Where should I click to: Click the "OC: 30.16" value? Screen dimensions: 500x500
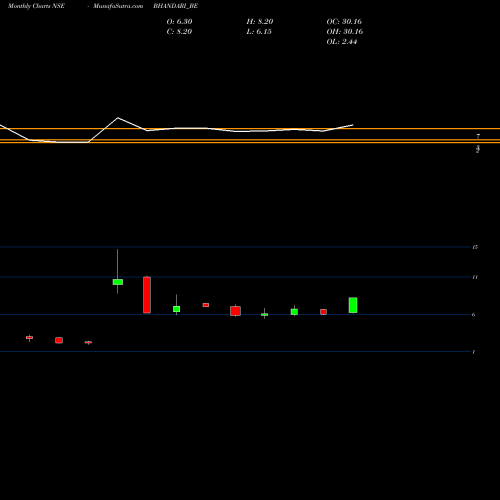[x=344, y=22]
